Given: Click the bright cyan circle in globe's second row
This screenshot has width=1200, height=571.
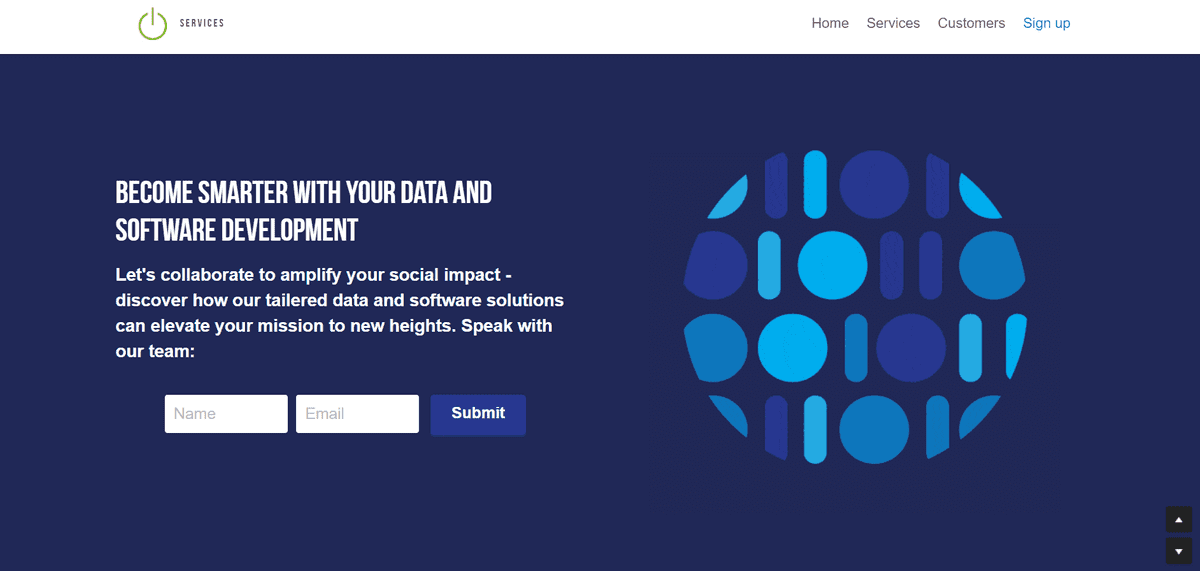Looking at the screenshot, I should tap(832, 265).
